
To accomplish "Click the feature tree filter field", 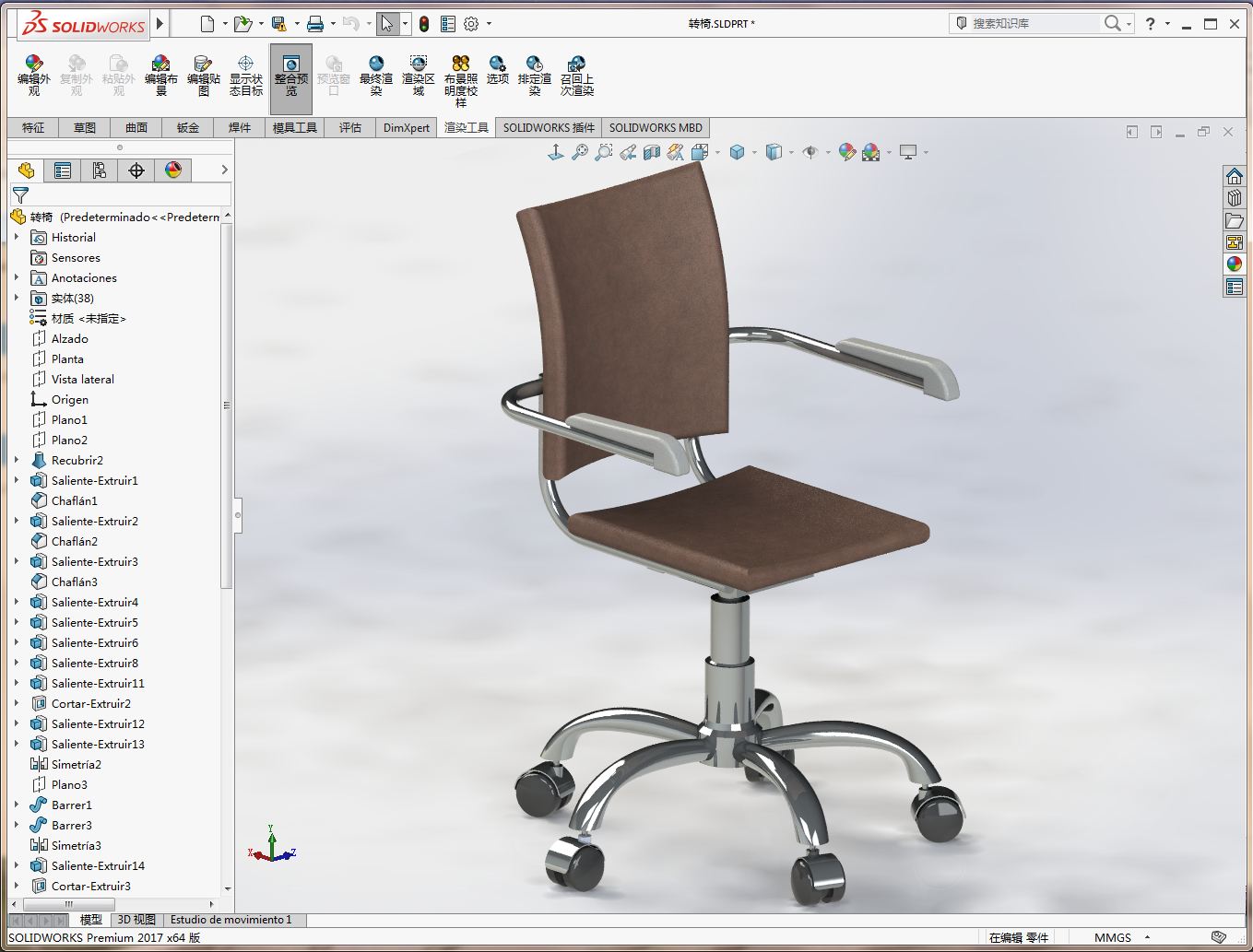I will [x=121, y=194].
